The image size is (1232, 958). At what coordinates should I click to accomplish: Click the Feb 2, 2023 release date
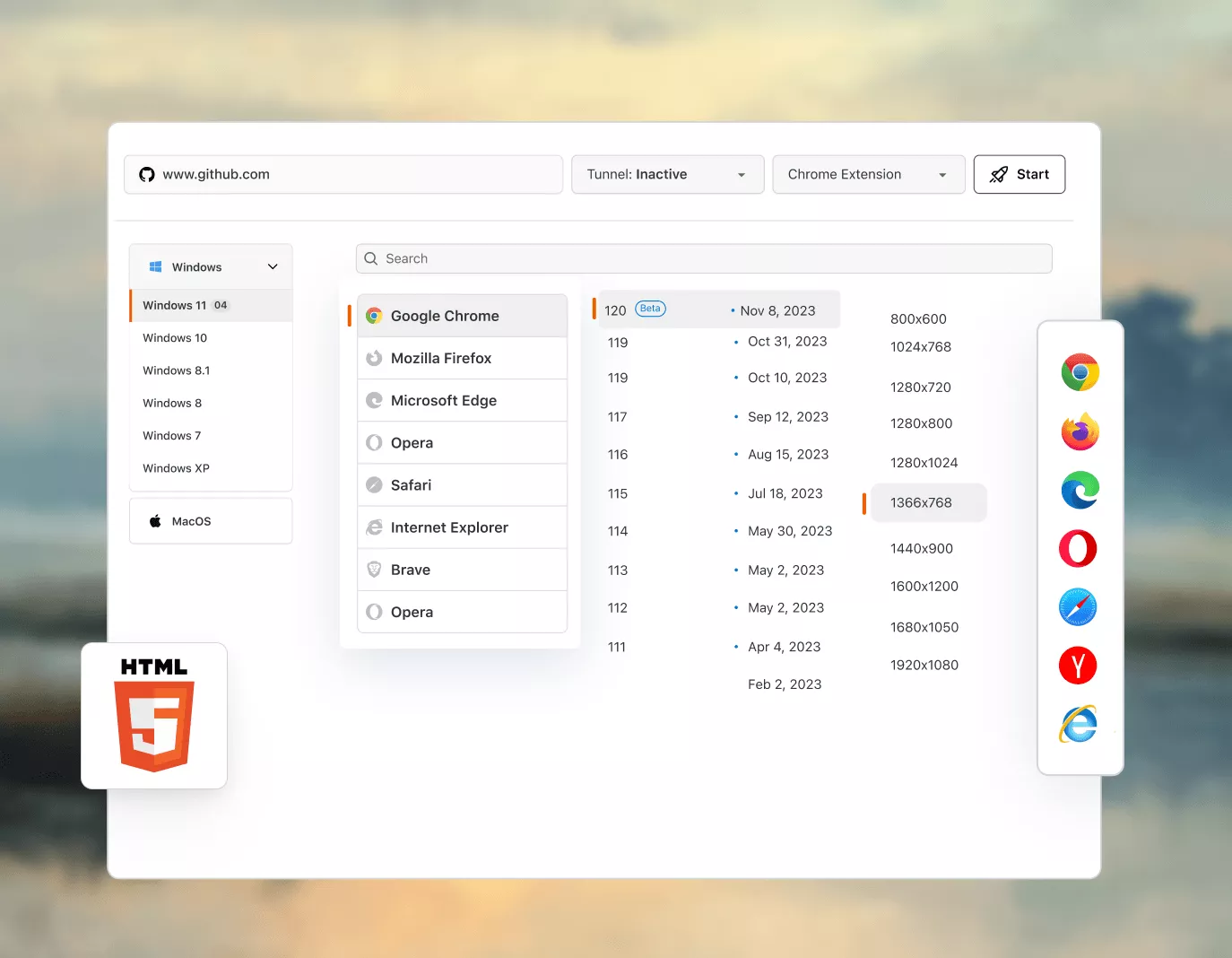[x=785, y=684]
